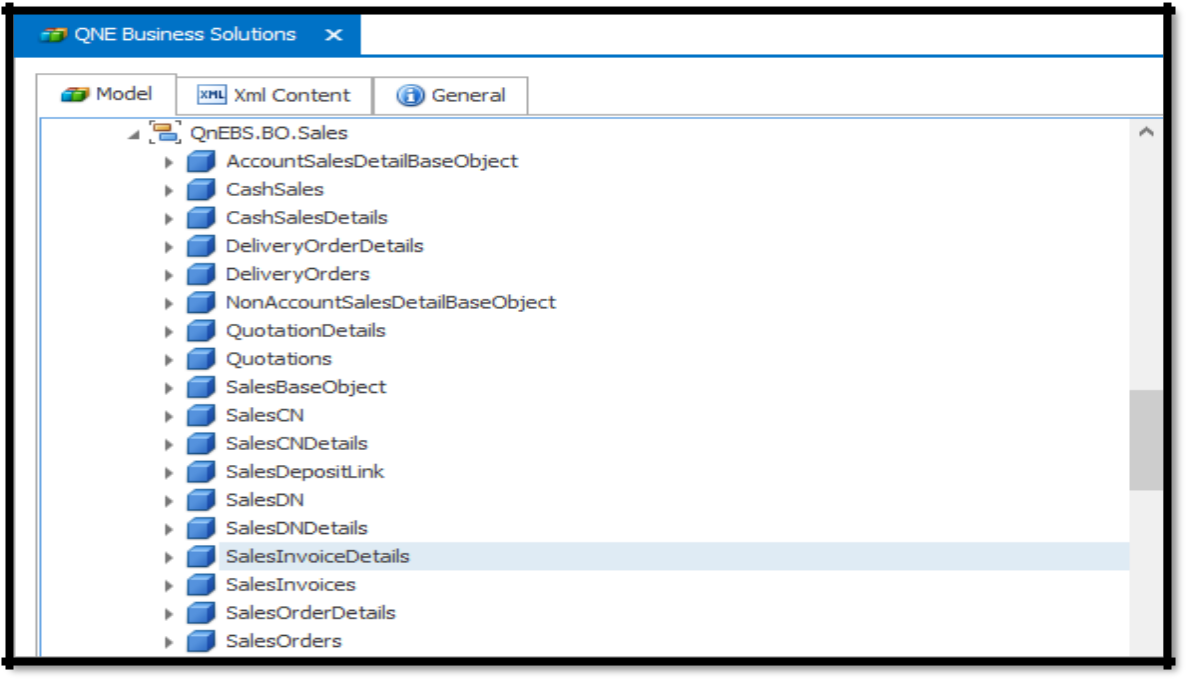Click the QNE Business Solutions tab icon
Screen dimensions: 1188x682
click(x=53, y=35)
